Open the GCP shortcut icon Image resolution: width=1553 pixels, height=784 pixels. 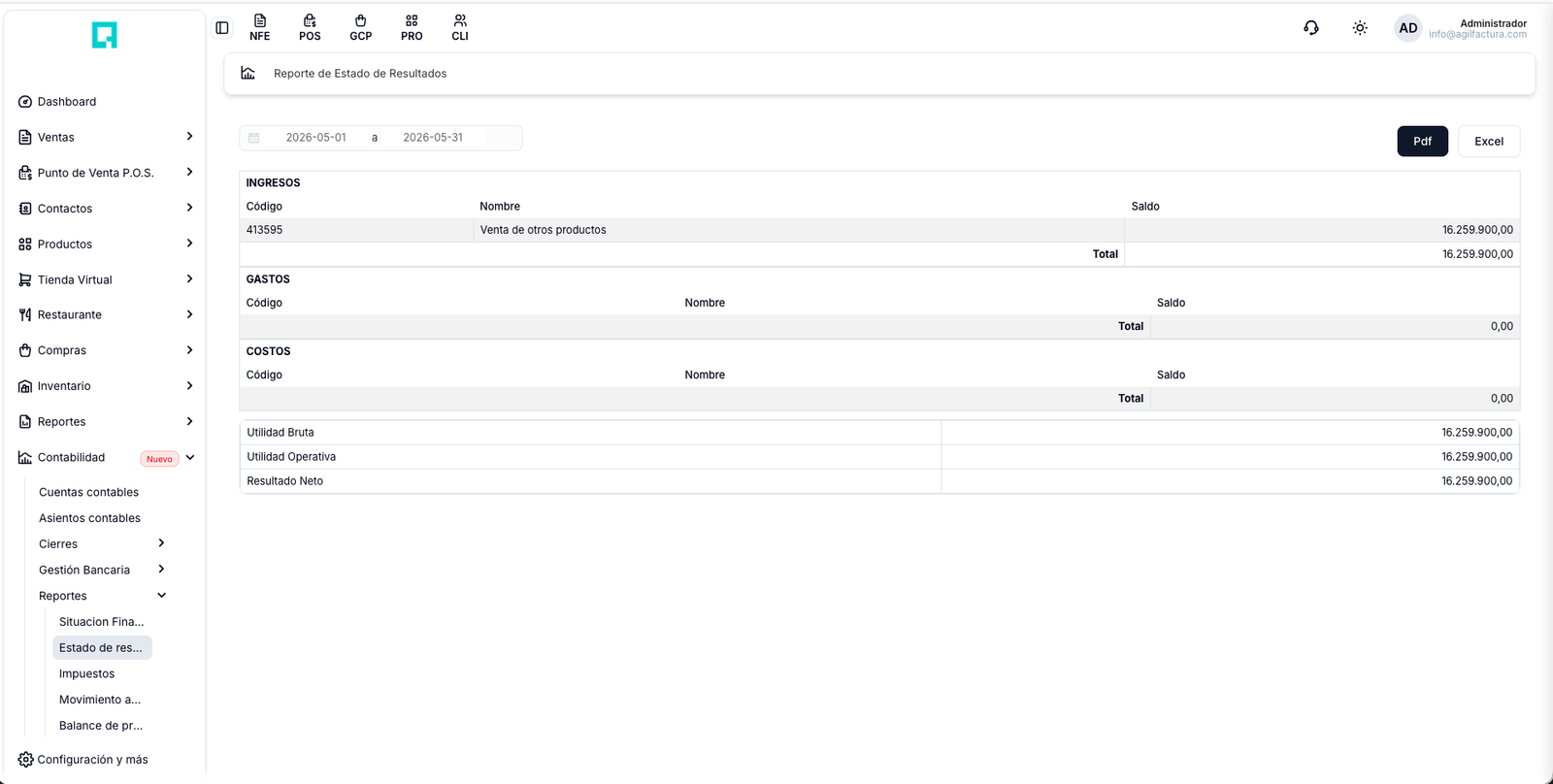[x=361, y=28]
